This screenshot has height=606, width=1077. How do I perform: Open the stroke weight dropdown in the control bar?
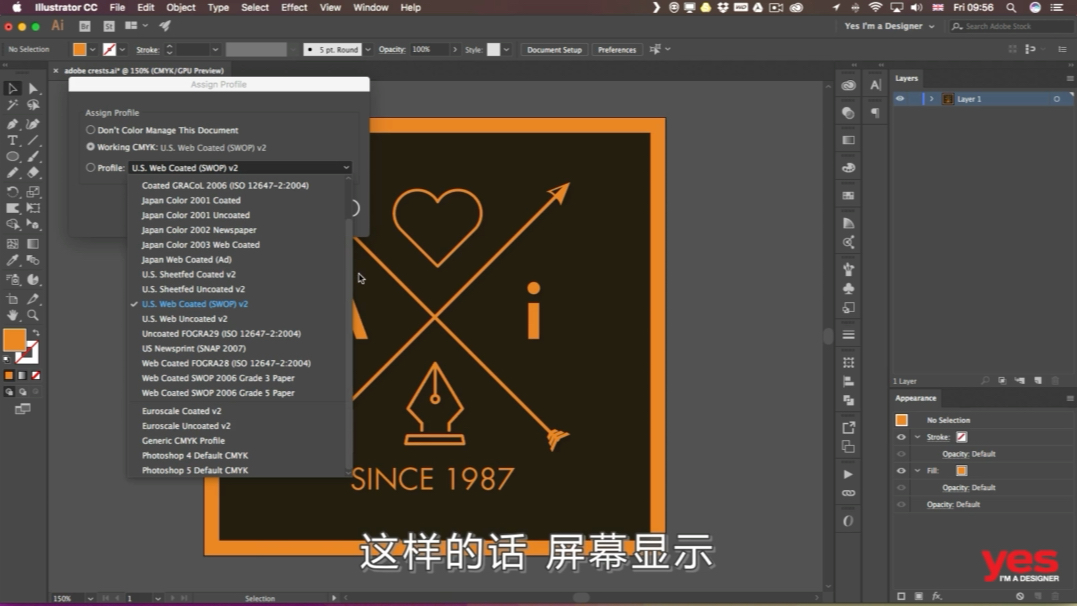coord(215,48)
